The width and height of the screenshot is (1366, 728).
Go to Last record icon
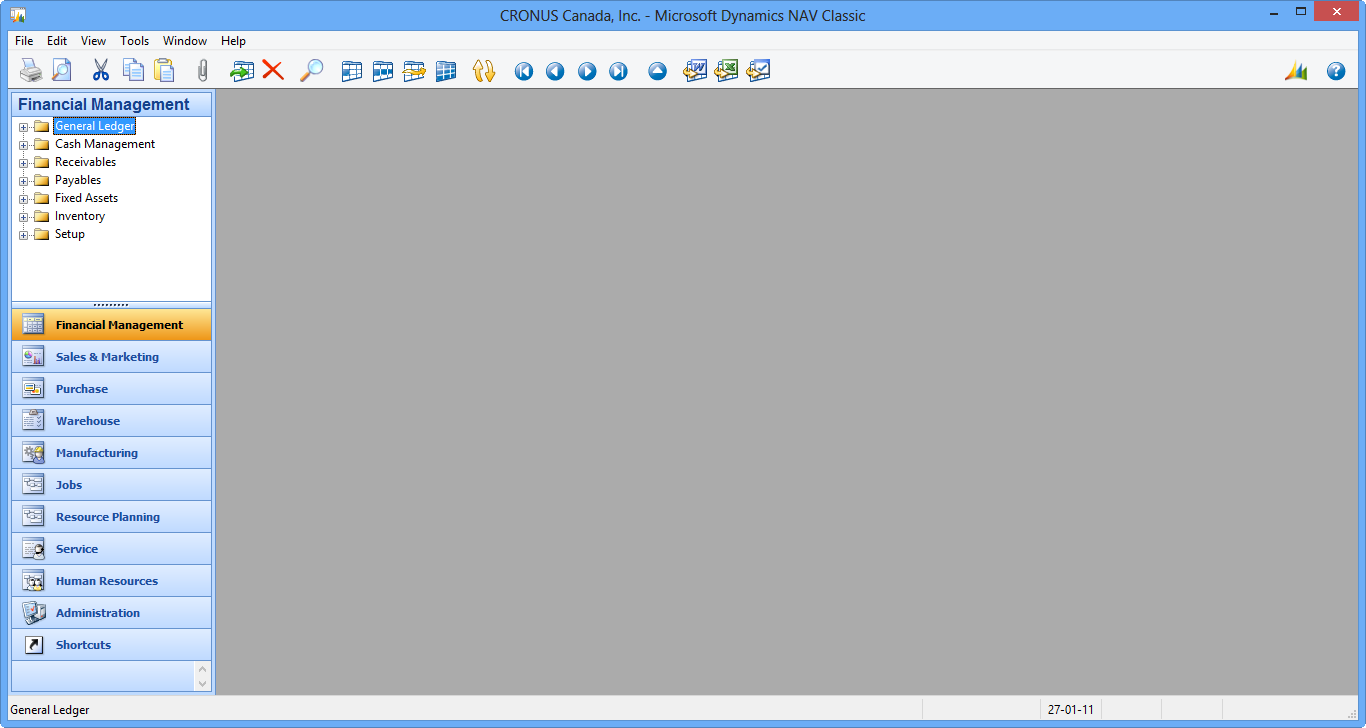619,71
